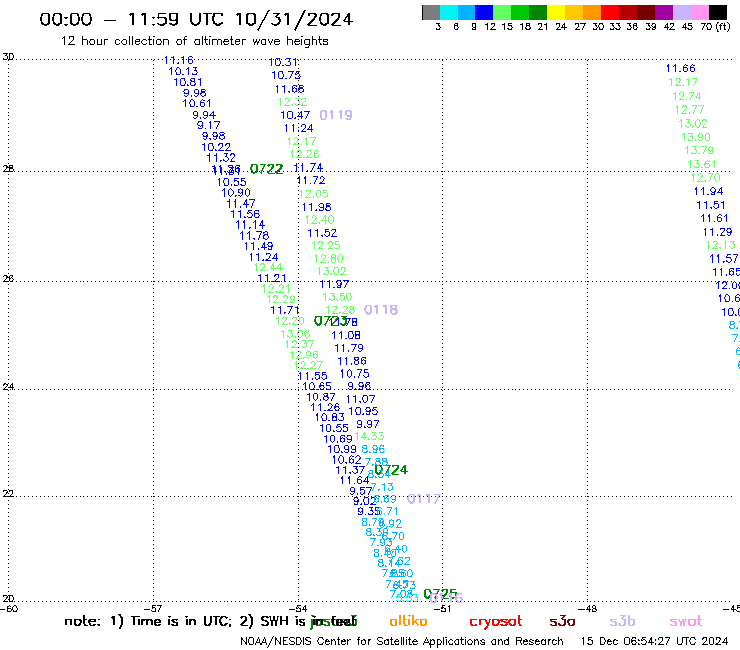Screen dimensions: 740x650
Task: Click the black legend swatch at the end
Action: (x=717, y=13)
